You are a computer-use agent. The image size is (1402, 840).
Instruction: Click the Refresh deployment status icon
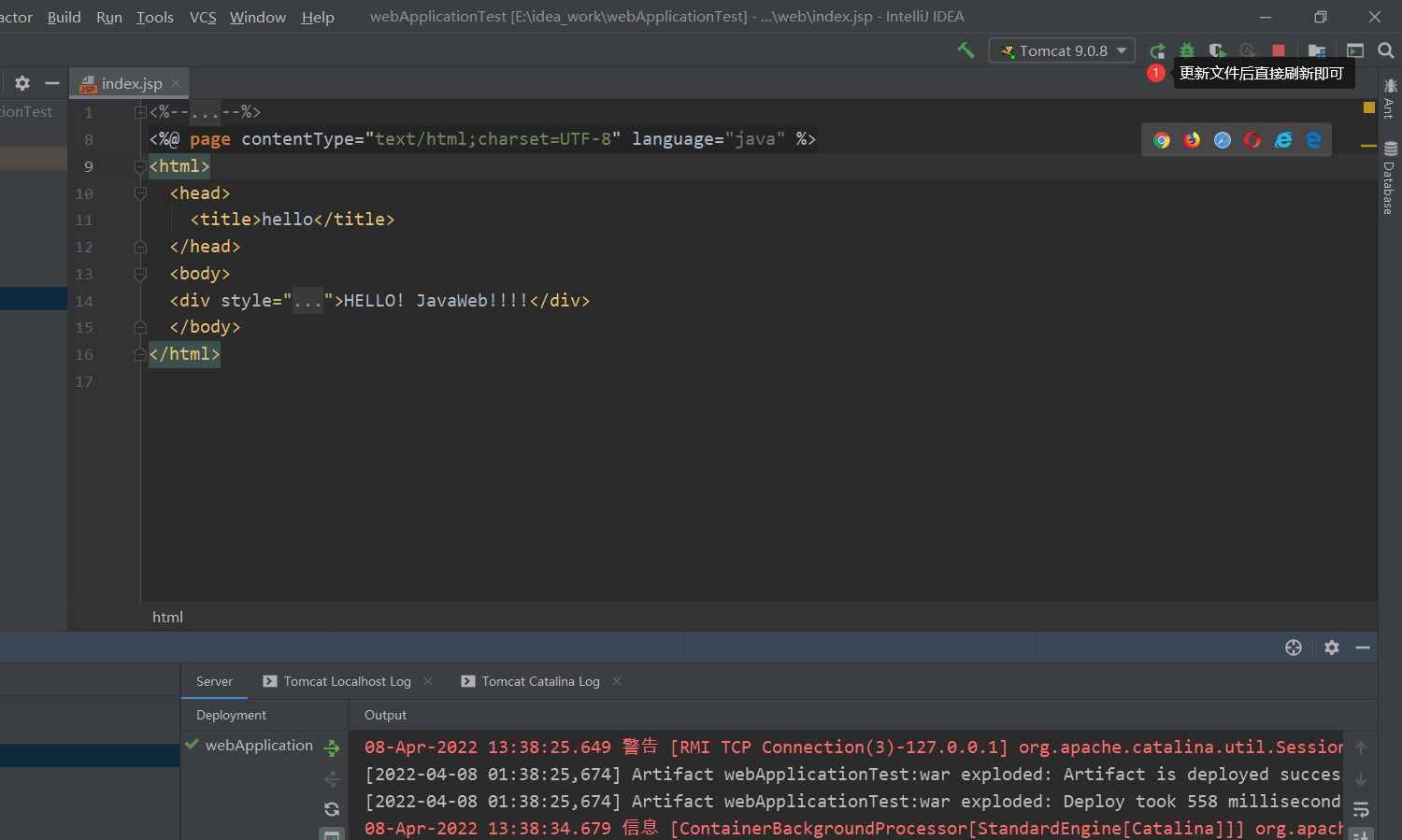(x=332, y=809)
